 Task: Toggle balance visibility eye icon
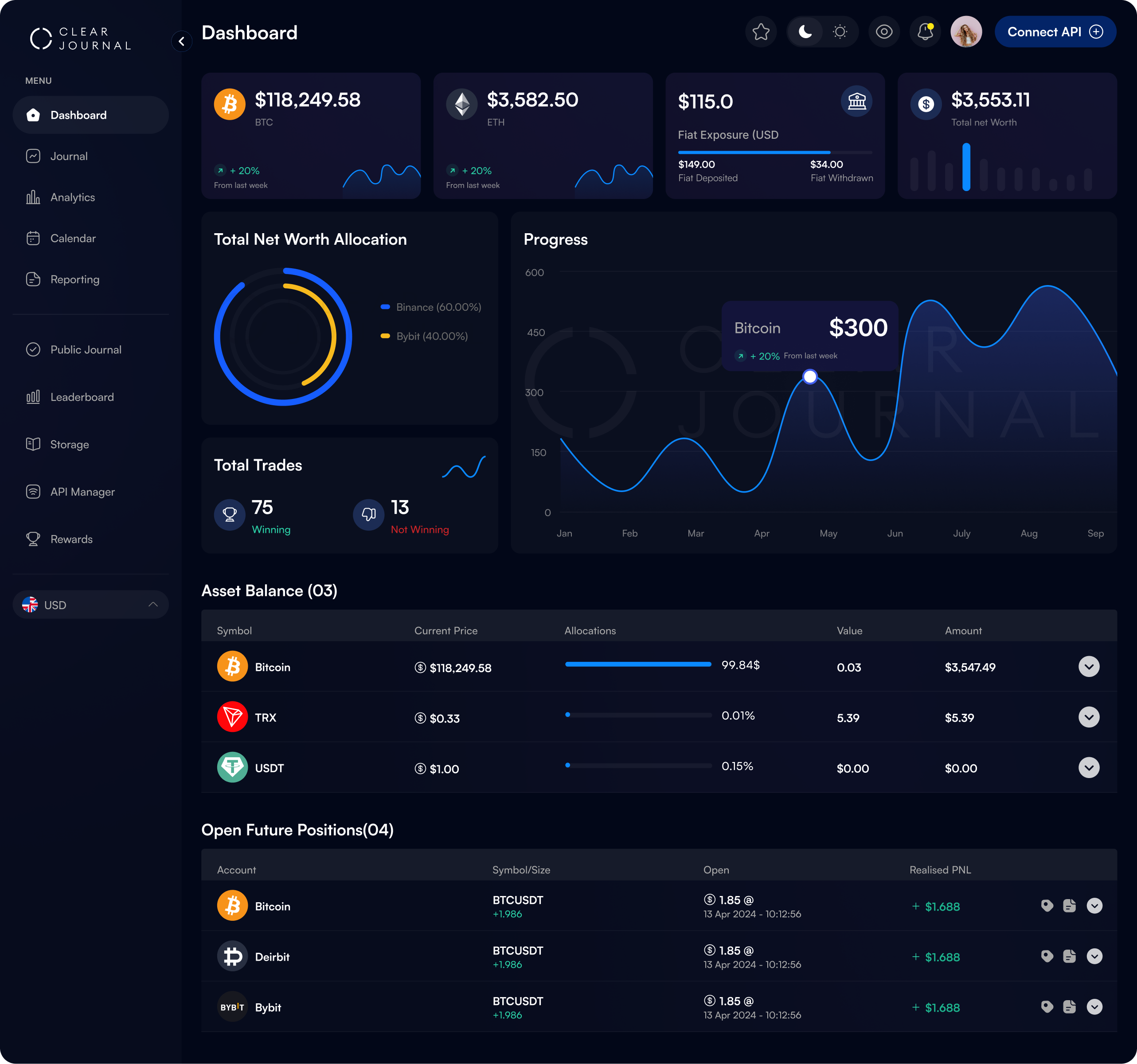[x=883, y=32]
